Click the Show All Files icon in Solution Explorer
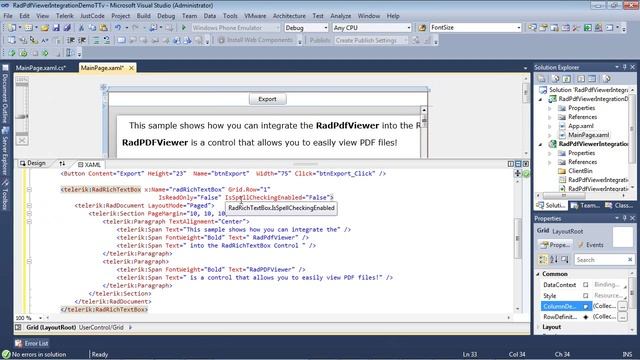This screenshot has width=640, height=360. pos(556,79)
